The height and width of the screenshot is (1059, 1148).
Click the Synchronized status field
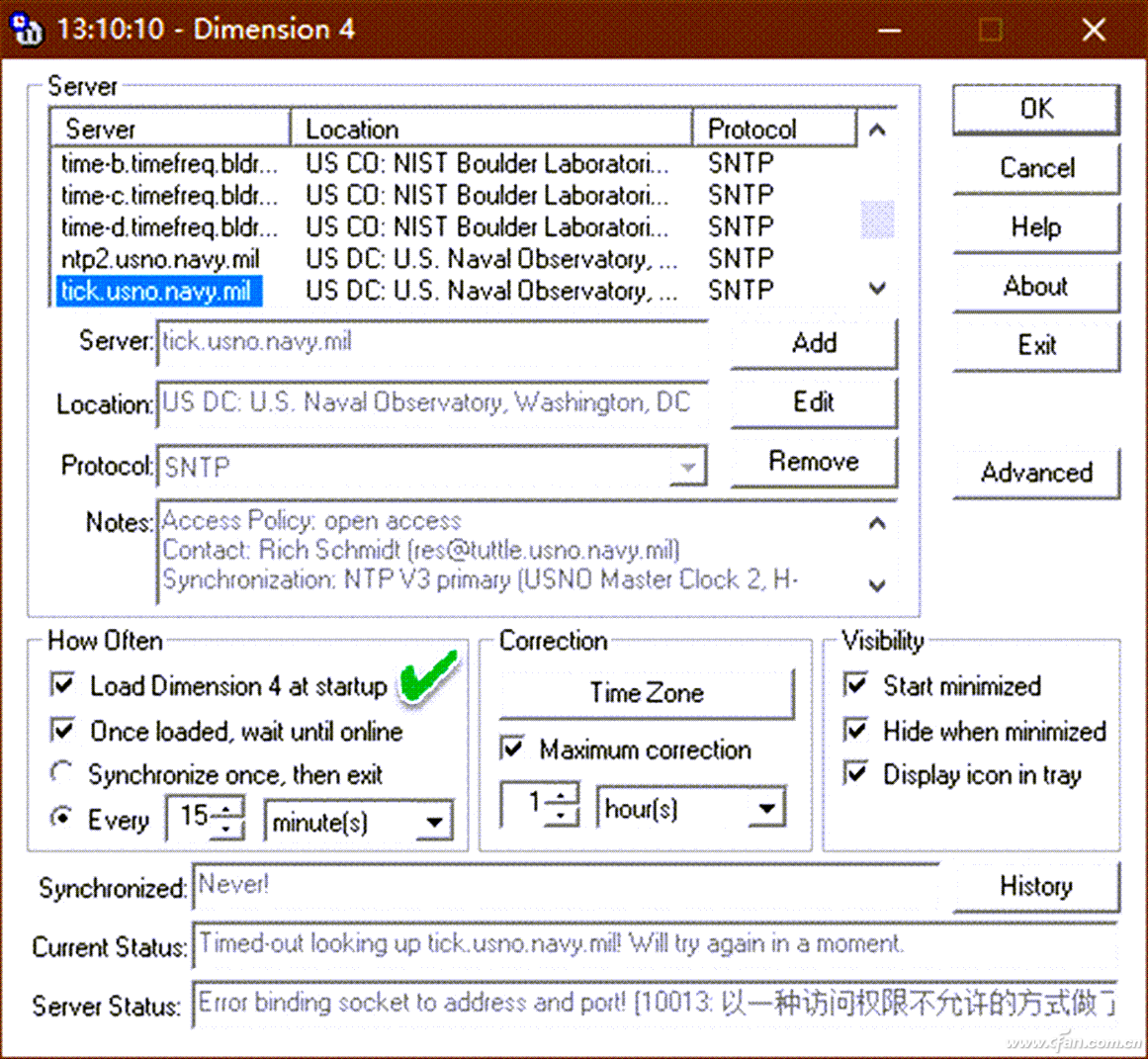(567, 885)
